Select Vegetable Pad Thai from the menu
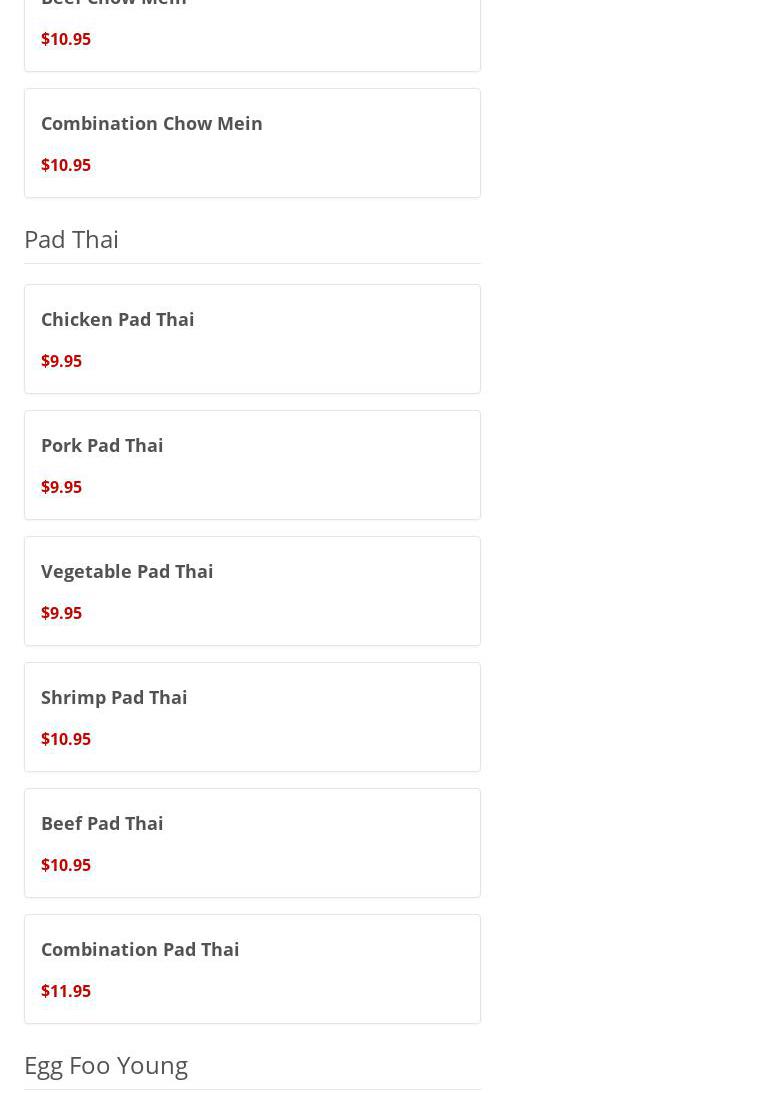 click(127, 571)
